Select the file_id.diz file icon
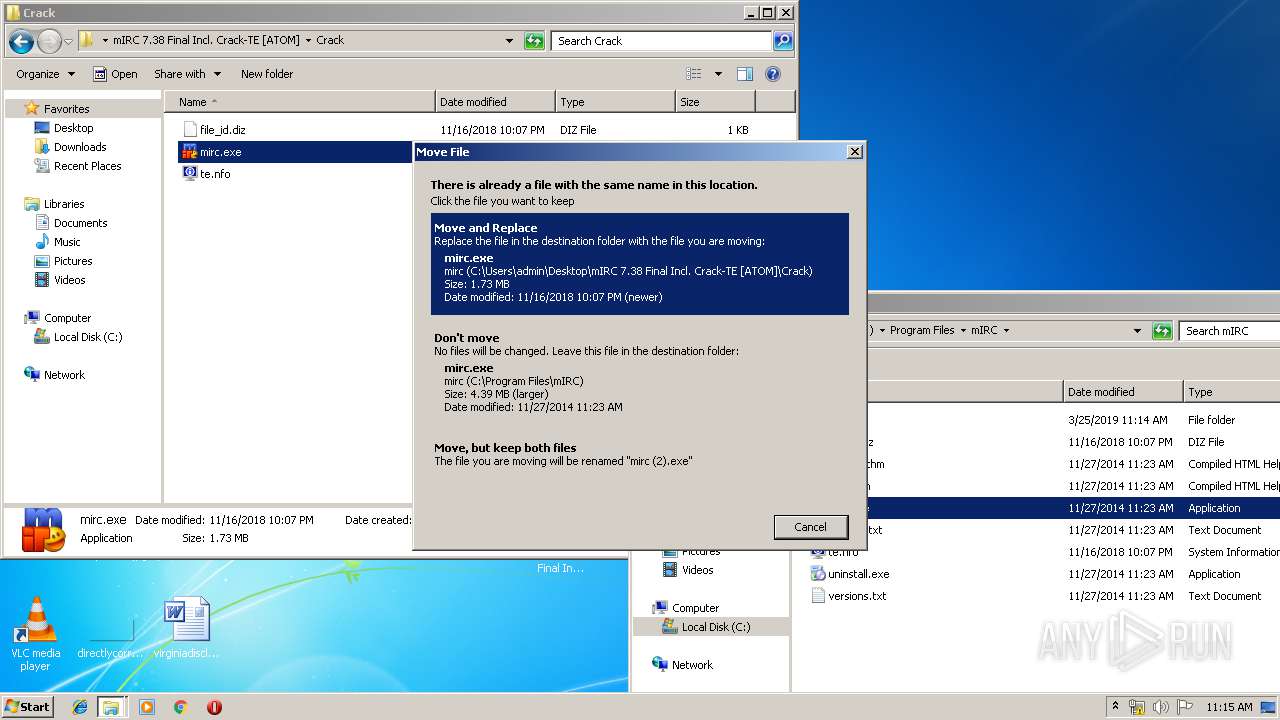This screenshot has width=1280, height=720. 190,130
